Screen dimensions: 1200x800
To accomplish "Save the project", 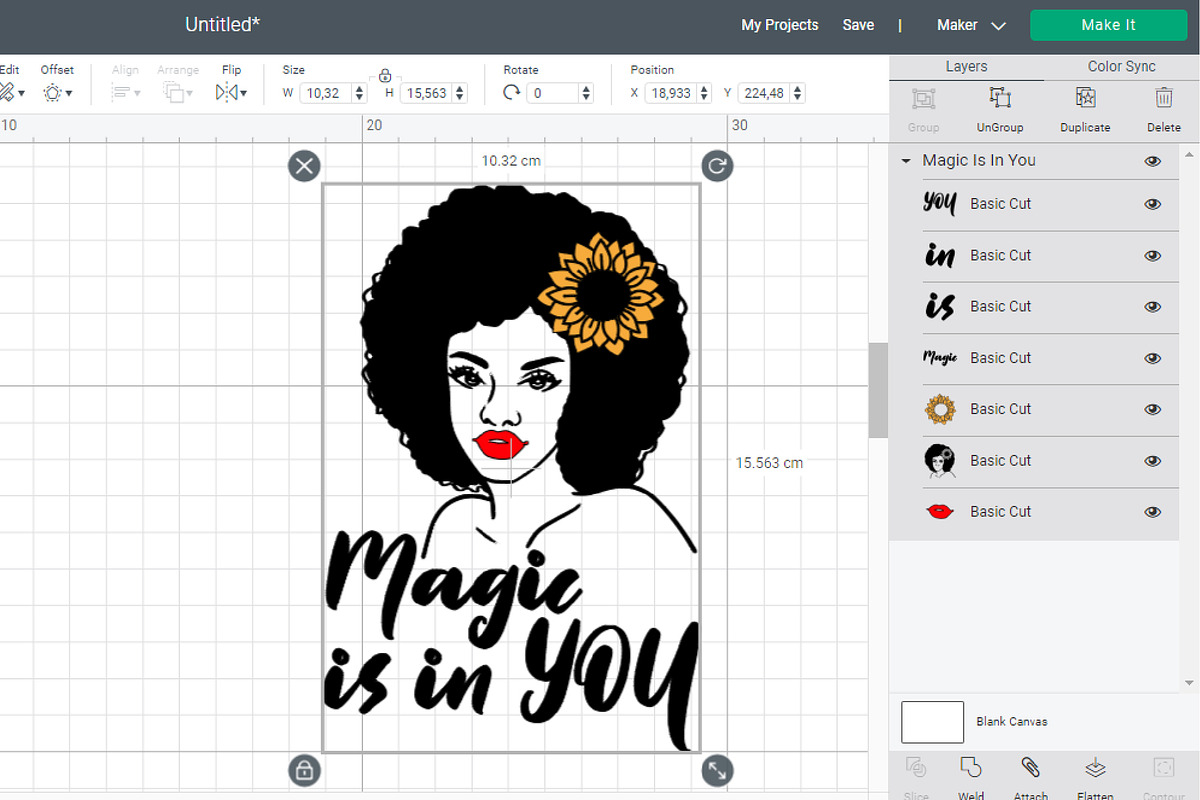I will [858, 25].
